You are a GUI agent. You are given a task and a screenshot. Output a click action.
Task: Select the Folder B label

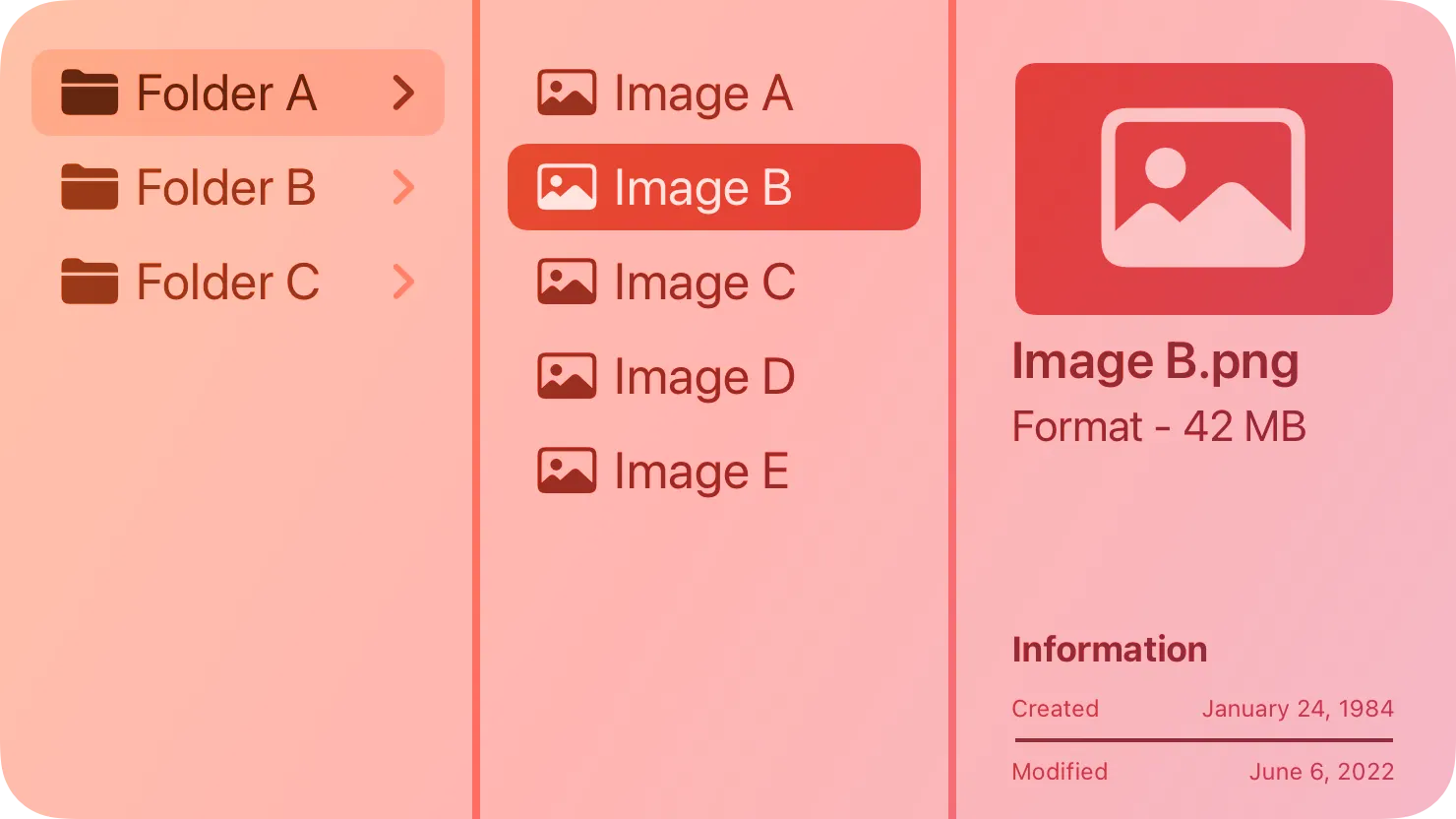(225, 187)
